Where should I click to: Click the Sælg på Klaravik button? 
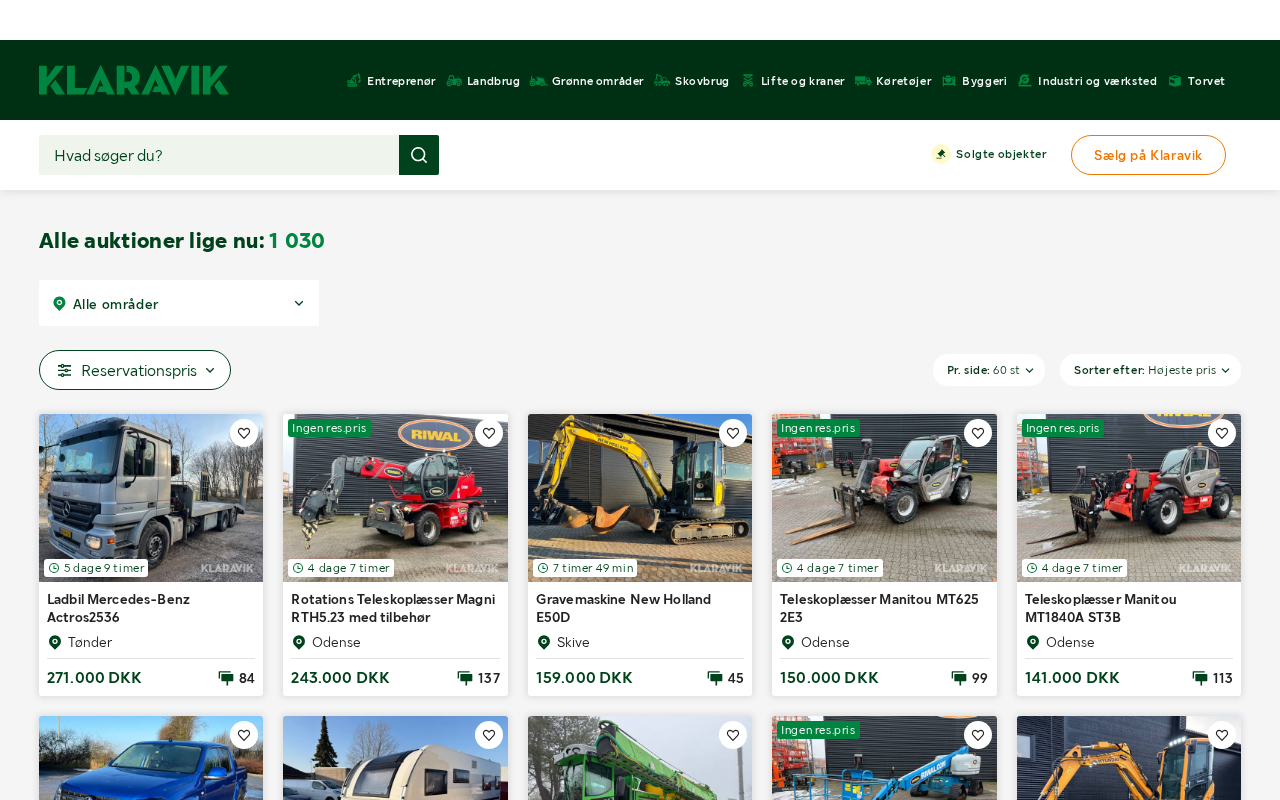pos(1148,155)
